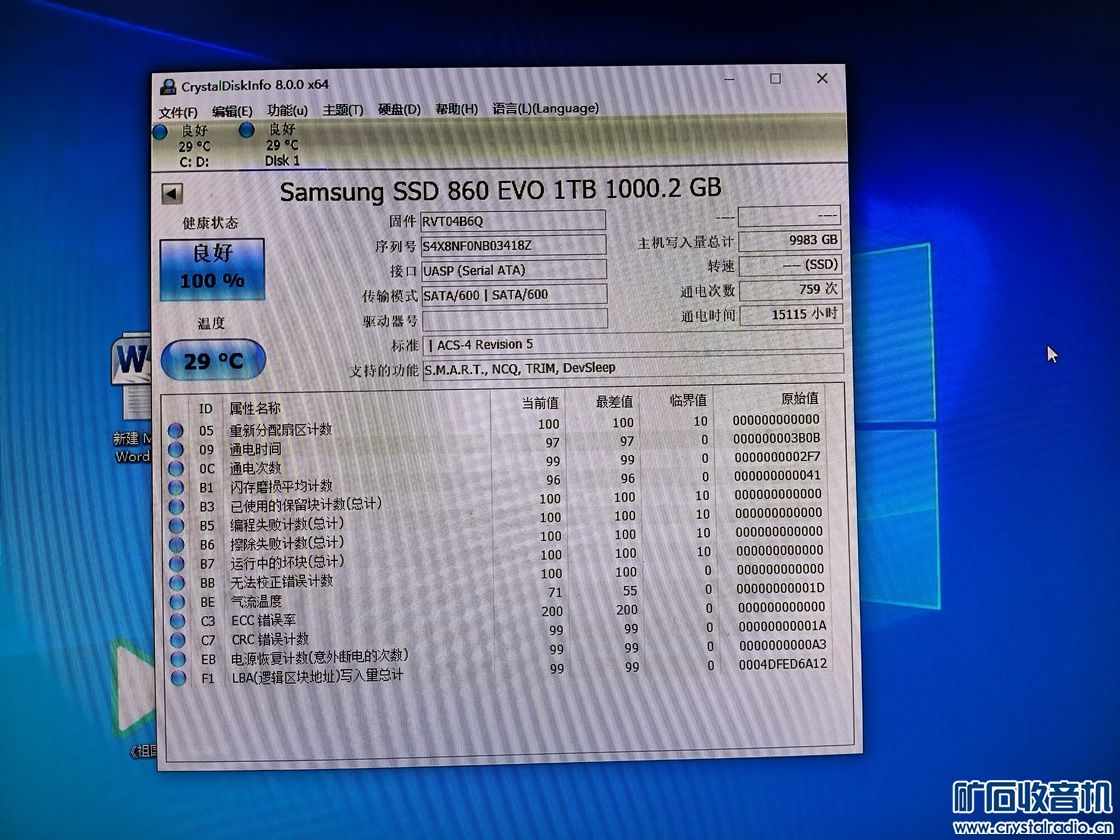This screenshot has width=1120, height=840.
Task: Close the CrystalDiskInfo window
Action: pyautogui.click(x=822, y=78)
